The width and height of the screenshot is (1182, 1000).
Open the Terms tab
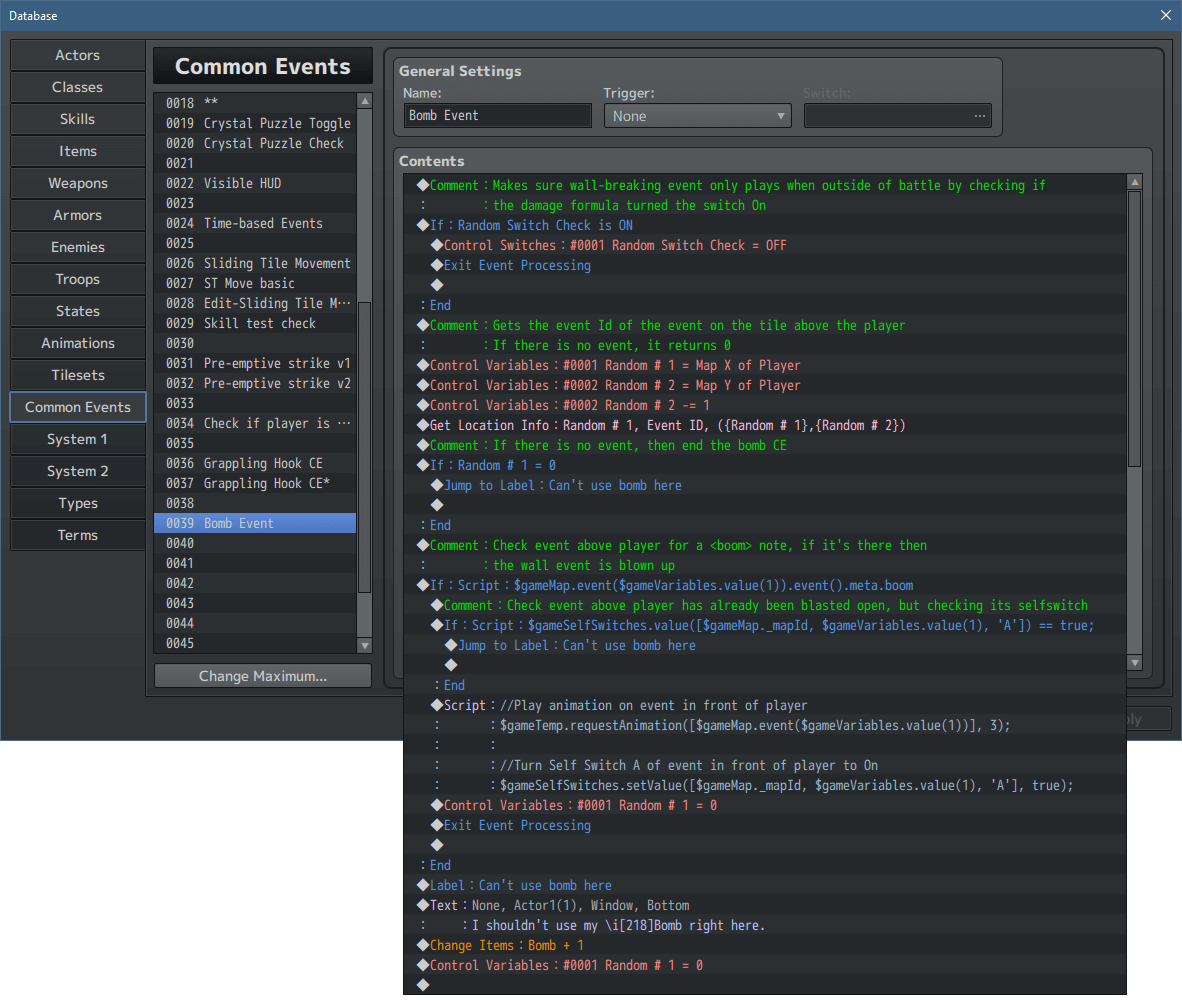78,536
